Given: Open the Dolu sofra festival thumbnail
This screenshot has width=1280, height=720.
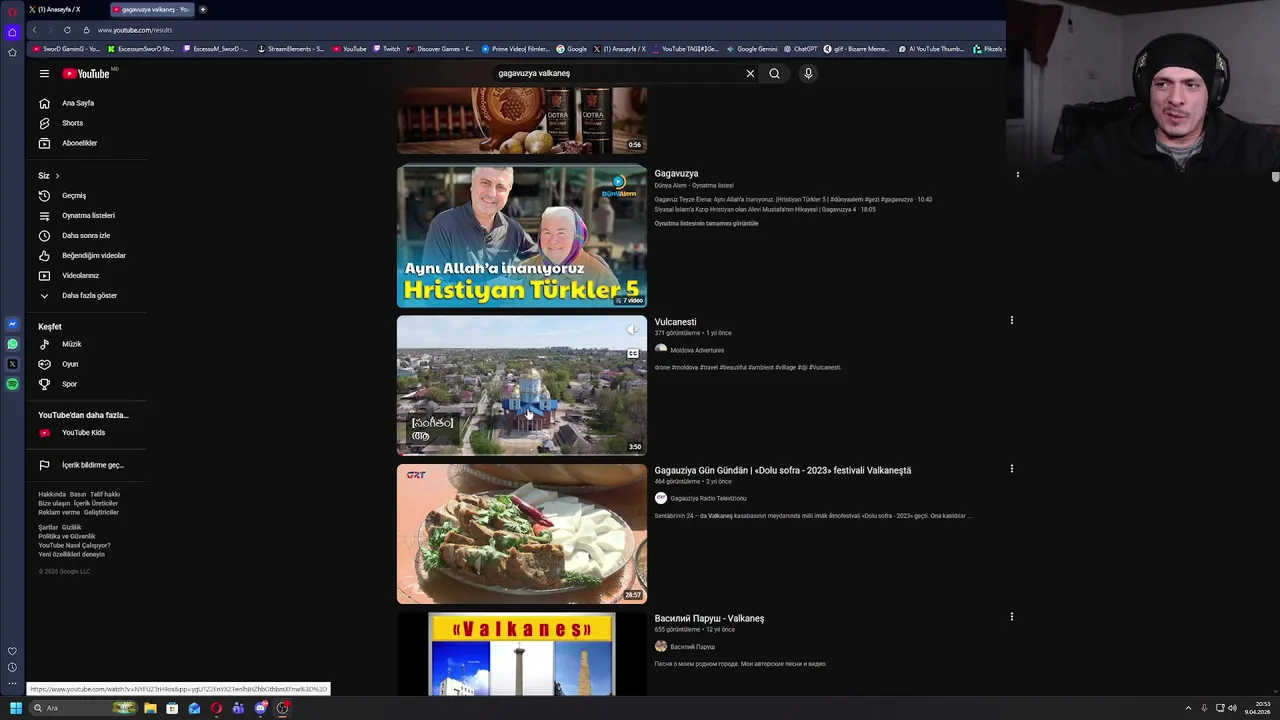Looking at the screenshot, I should tap(521, 533).
